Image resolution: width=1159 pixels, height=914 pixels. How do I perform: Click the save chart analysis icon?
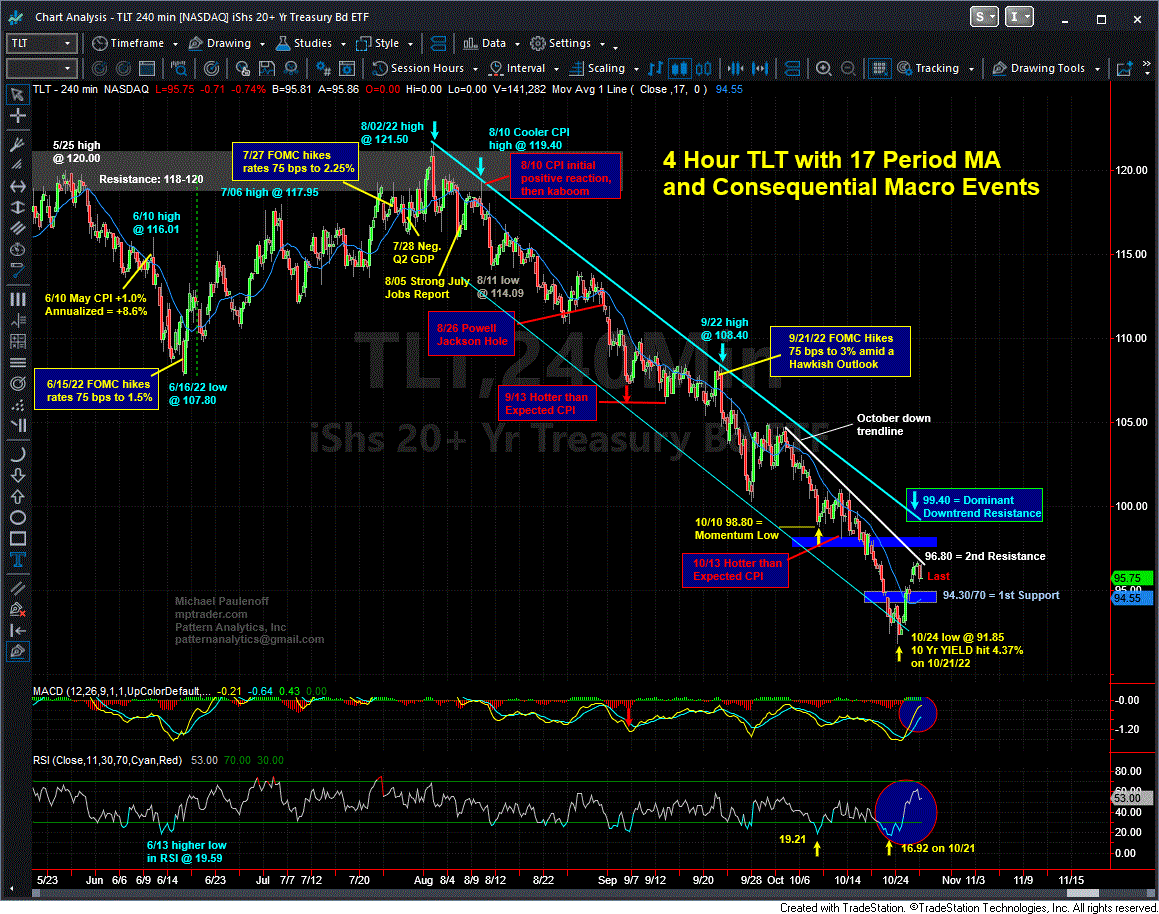[267, 69]
